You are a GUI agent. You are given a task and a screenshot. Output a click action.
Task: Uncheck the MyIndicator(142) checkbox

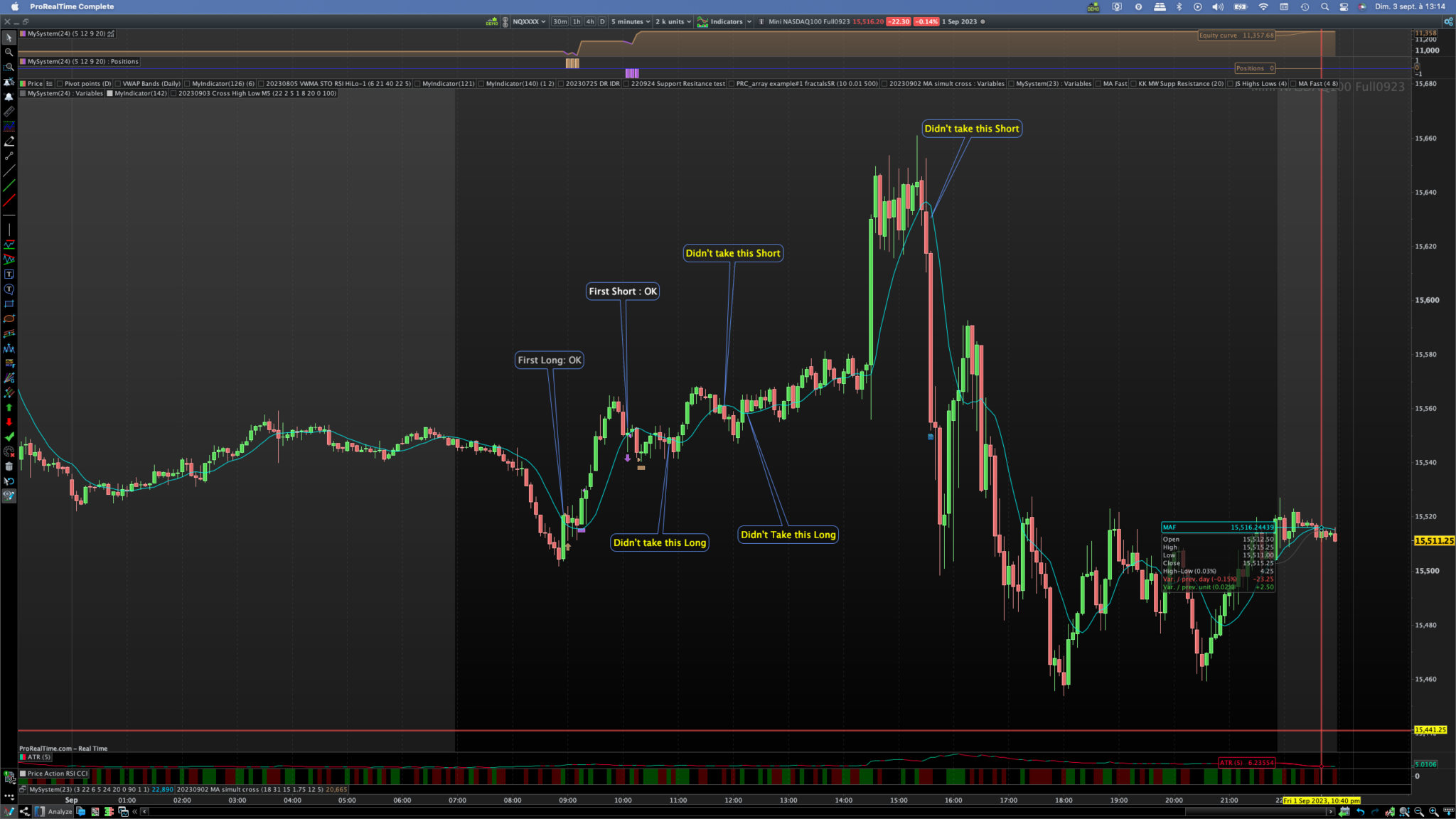point(110,93)
